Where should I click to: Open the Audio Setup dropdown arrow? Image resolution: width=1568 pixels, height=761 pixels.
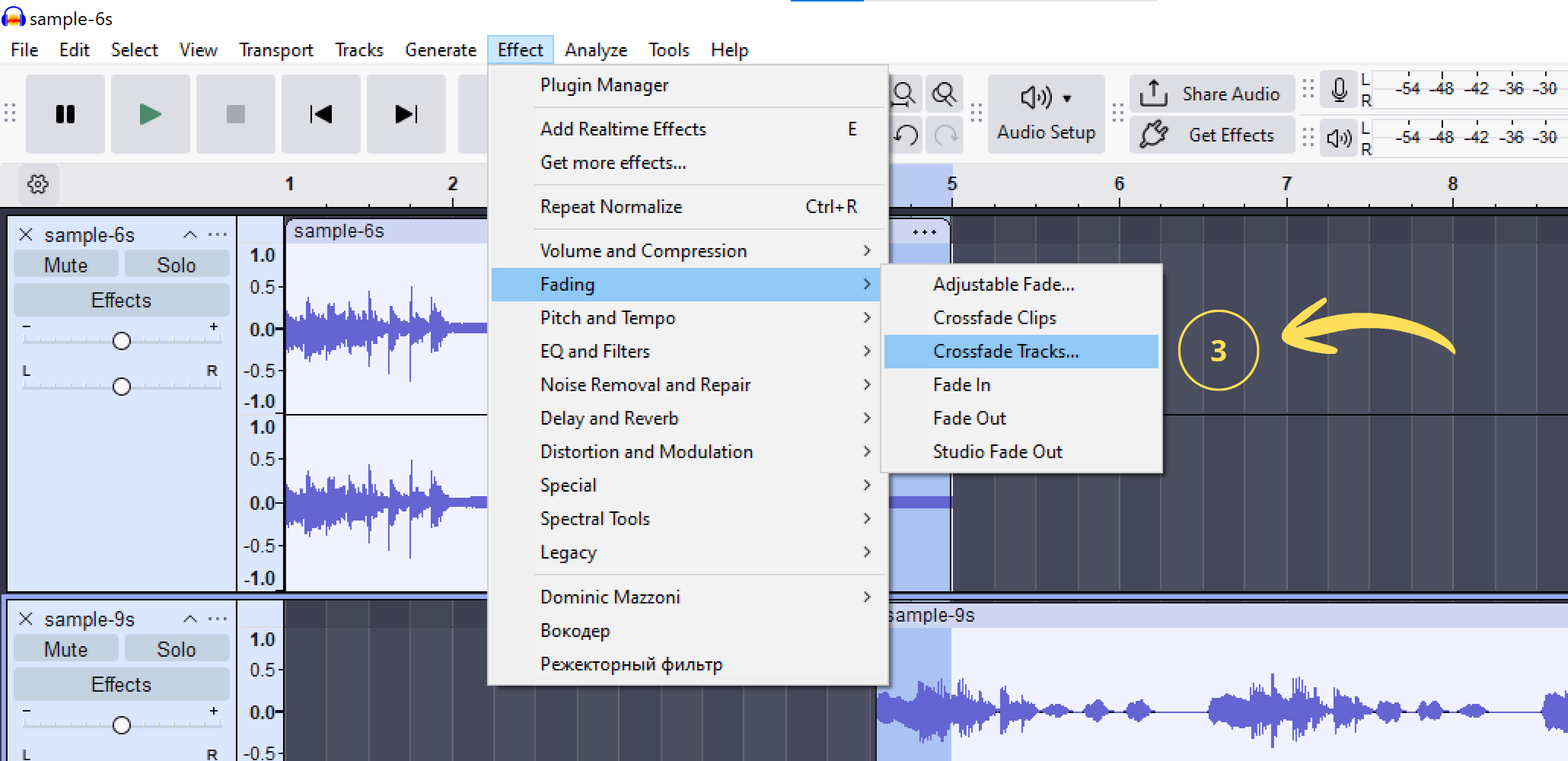coord(1068,97)
